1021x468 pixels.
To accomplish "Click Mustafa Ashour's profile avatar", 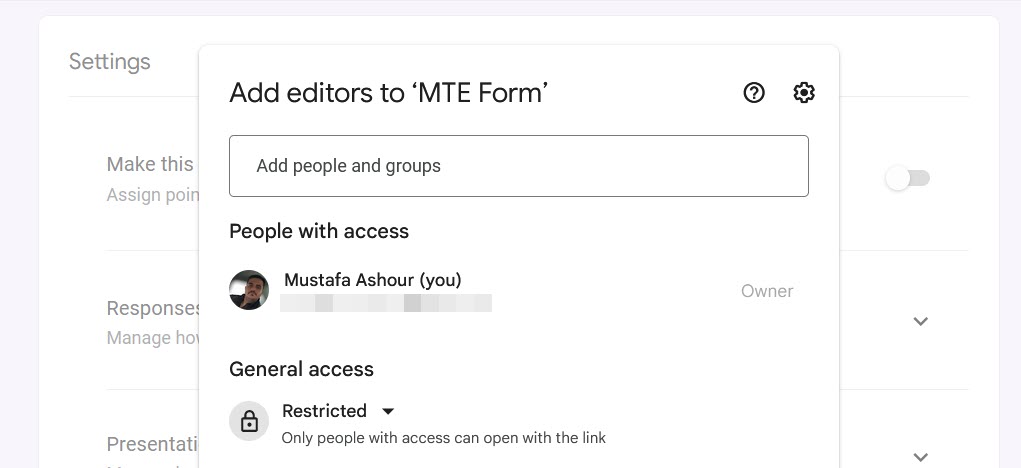I will [x=249, y=290].
